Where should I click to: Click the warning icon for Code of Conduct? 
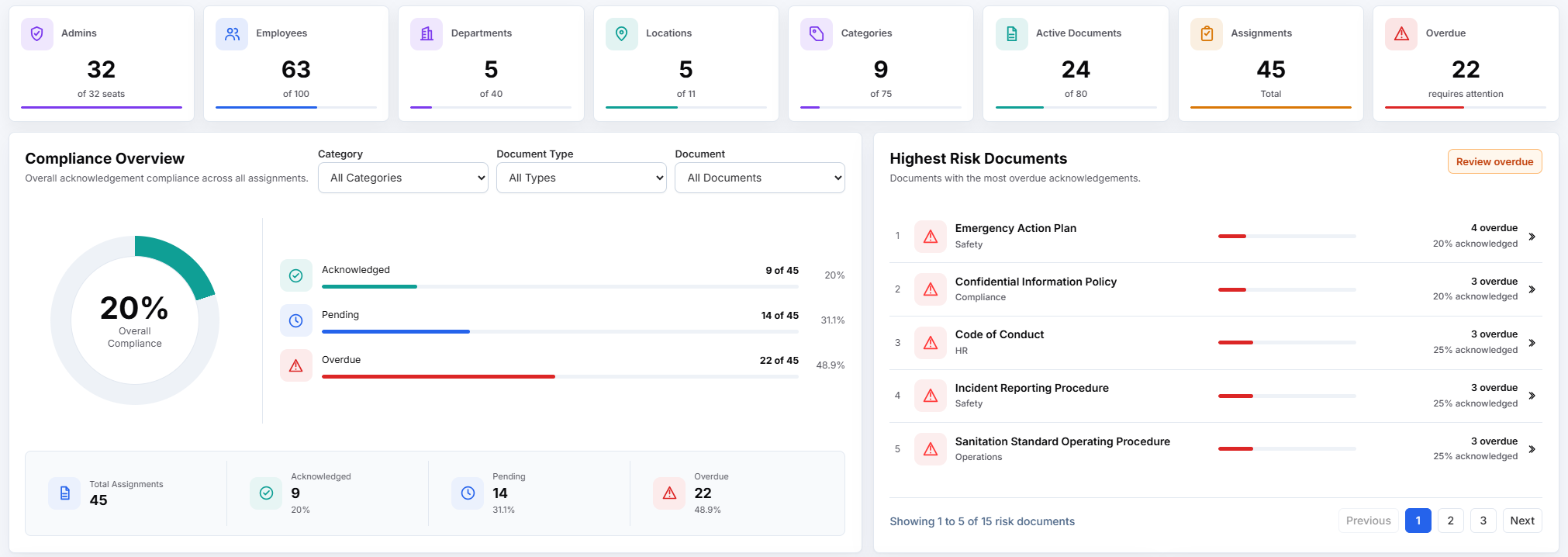931,343
